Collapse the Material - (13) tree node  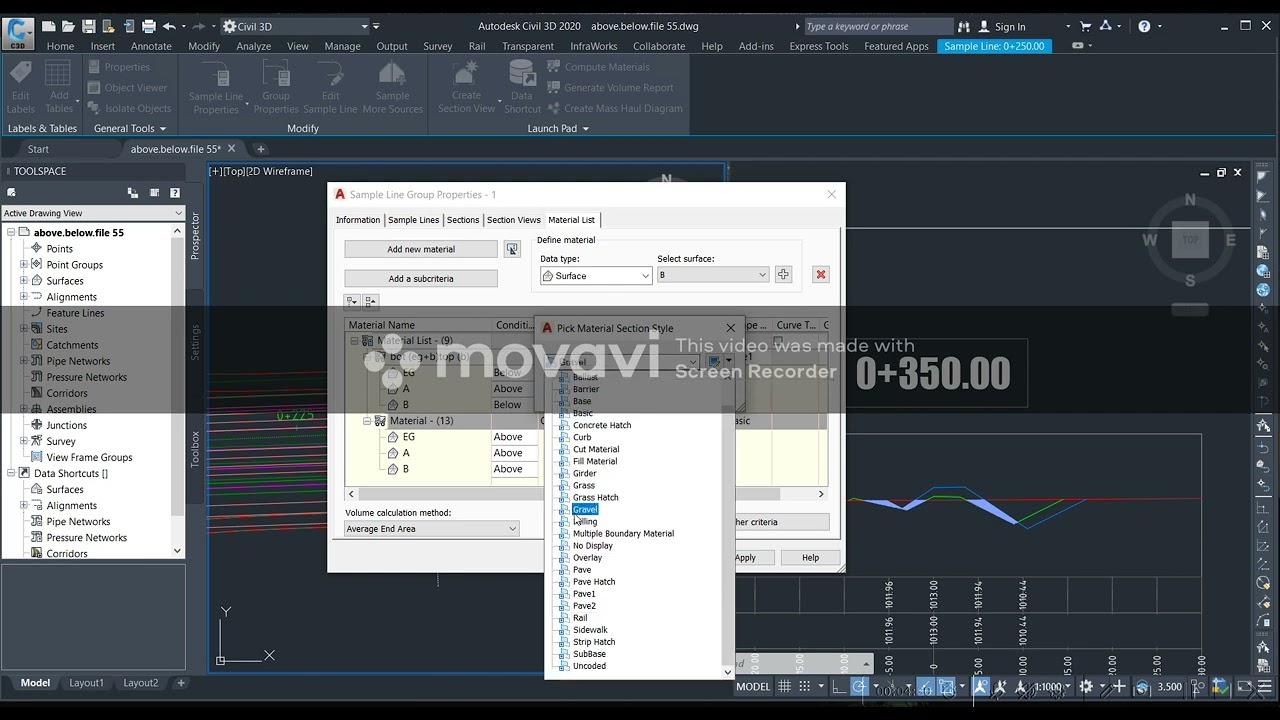[x=367, y=421]
